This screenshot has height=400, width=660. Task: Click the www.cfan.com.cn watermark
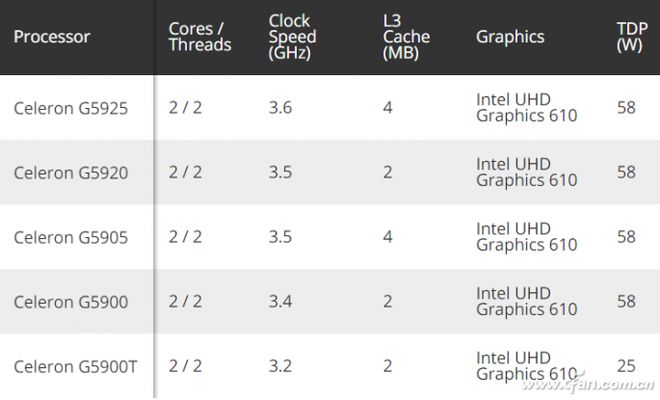[588, 384]
